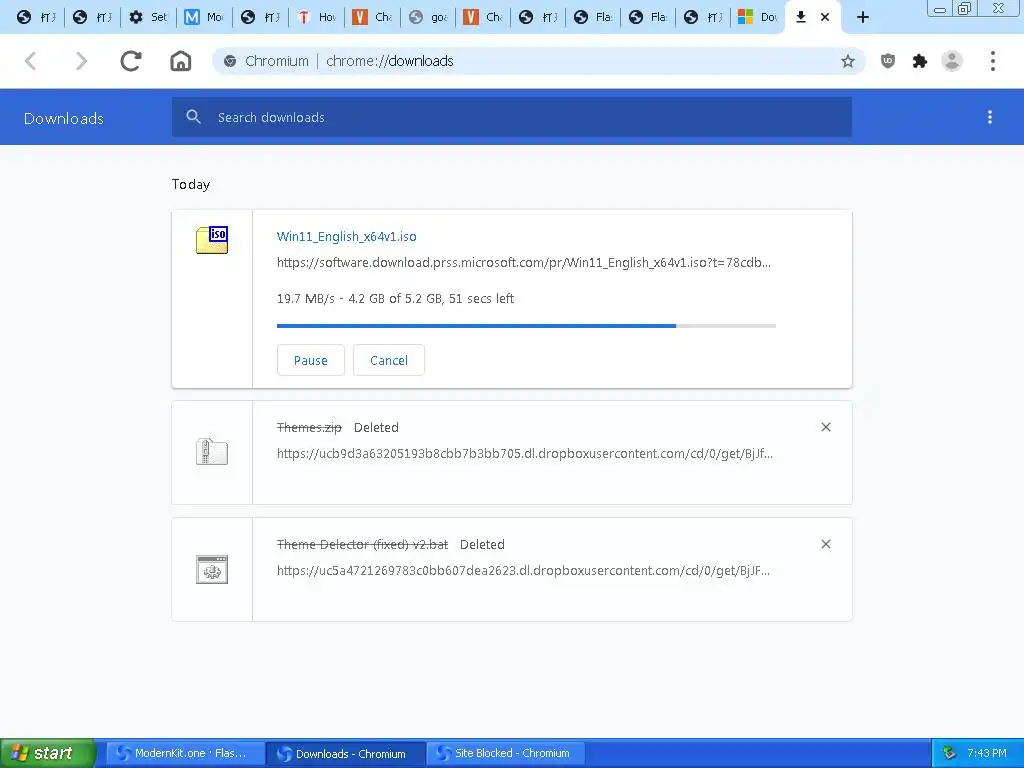This screenshot has height=768, width=1024.
Task: Open the Downloads page more-actions menu
Action: pos(990,117)
